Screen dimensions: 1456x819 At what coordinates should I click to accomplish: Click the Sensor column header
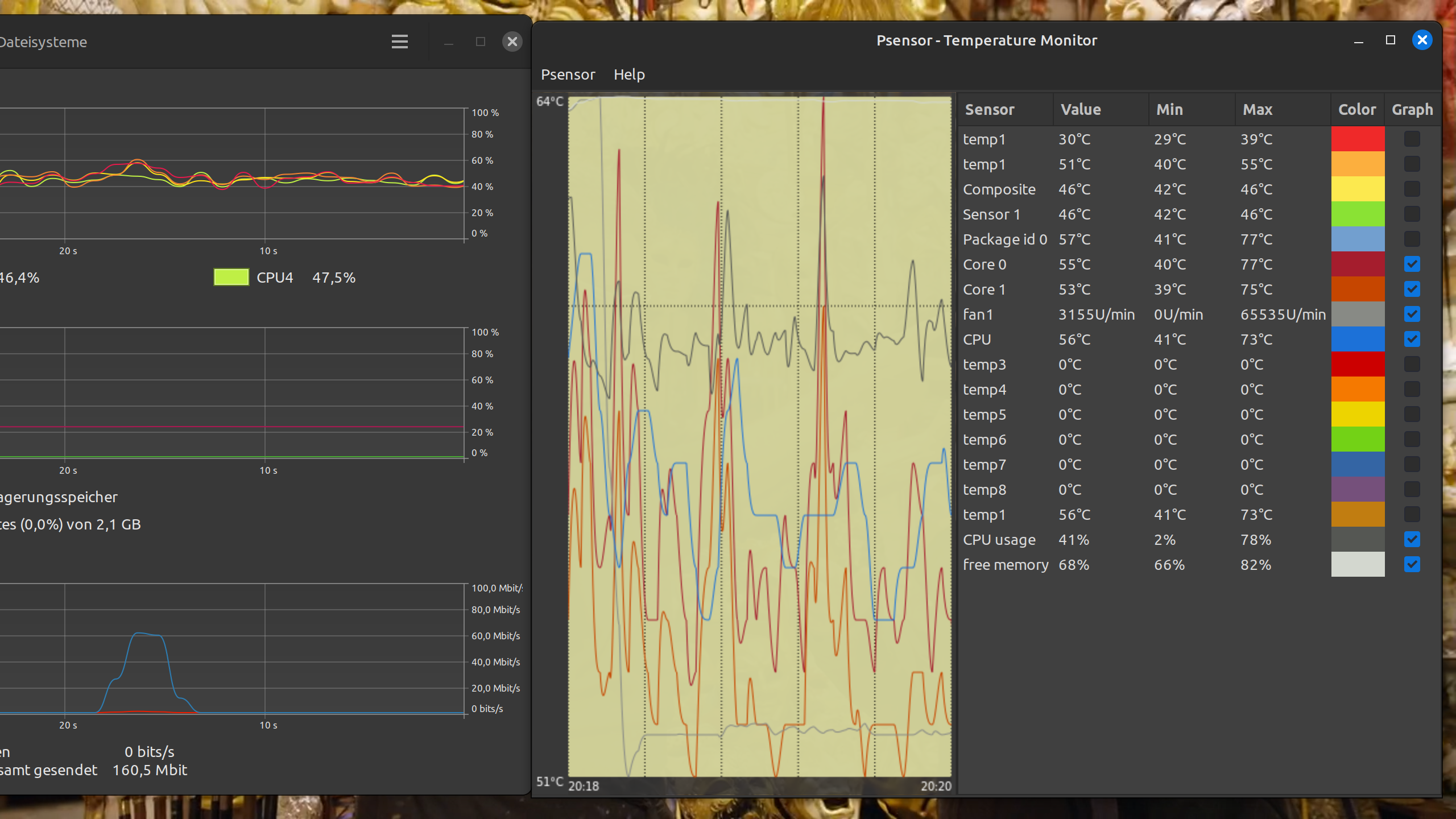(x=990, y=110)
